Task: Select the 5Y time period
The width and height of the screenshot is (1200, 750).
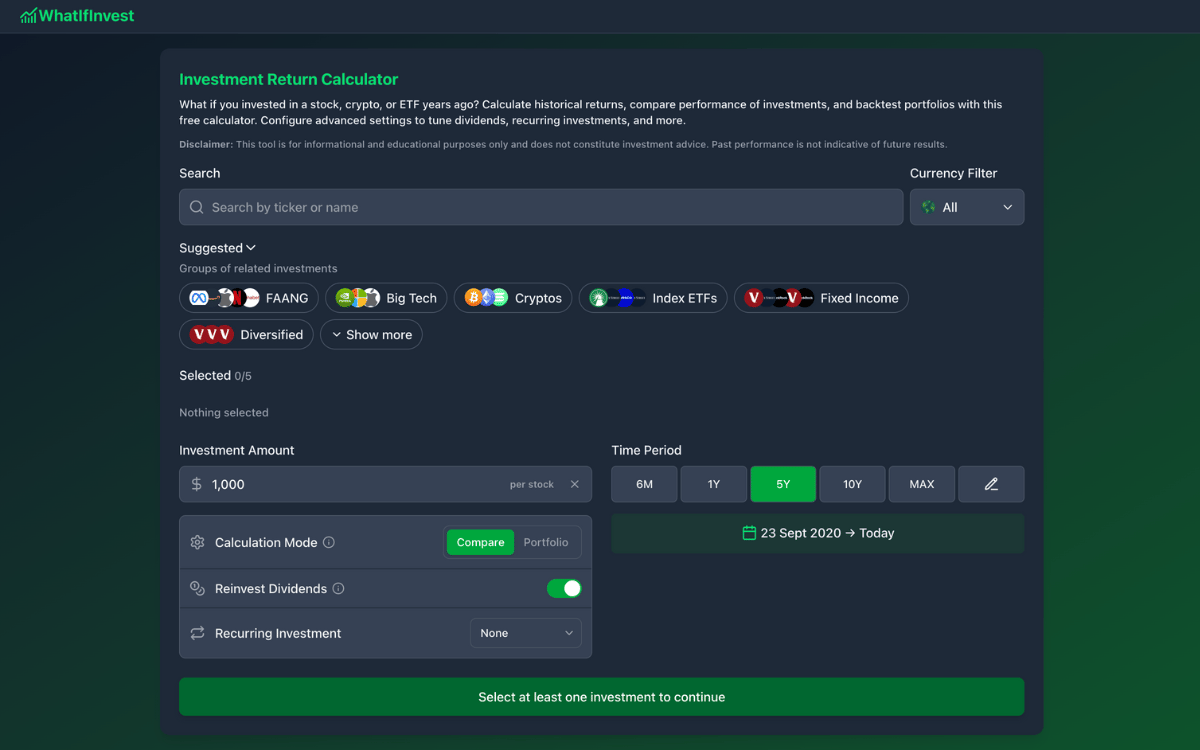Action: coord(783,484)
